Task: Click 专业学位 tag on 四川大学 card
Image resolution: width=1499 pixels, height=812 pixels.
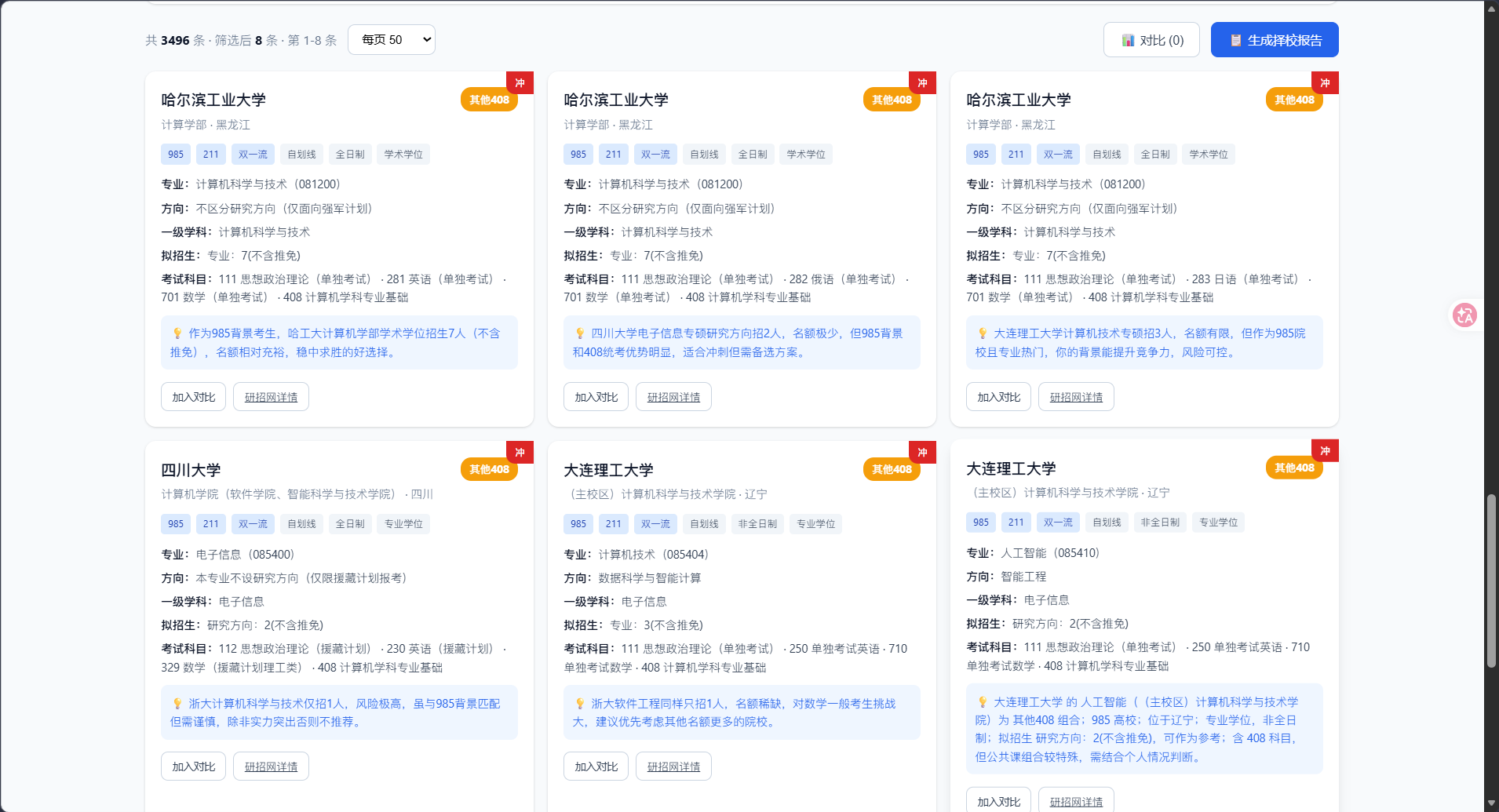Action: tap(403, 524)
